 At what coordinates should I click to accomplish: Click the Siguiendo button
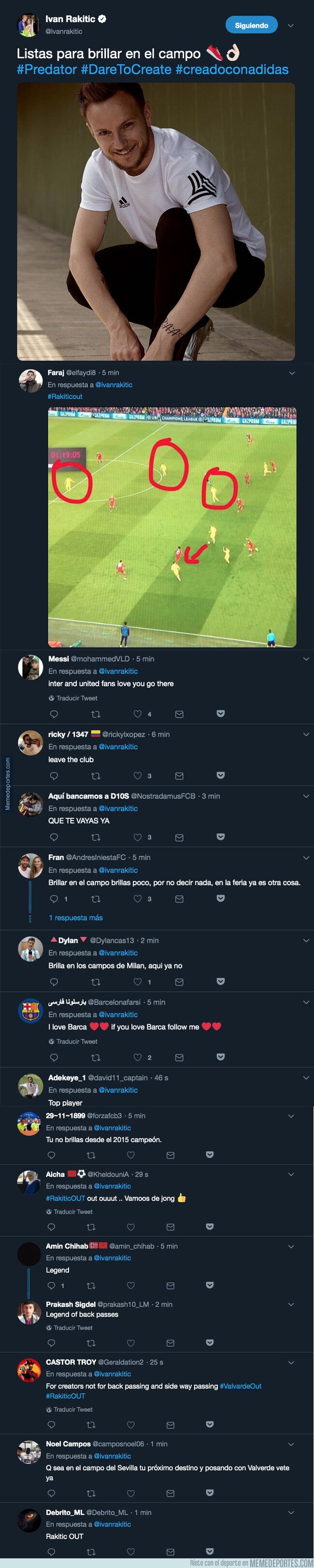(x=253, y=26)
